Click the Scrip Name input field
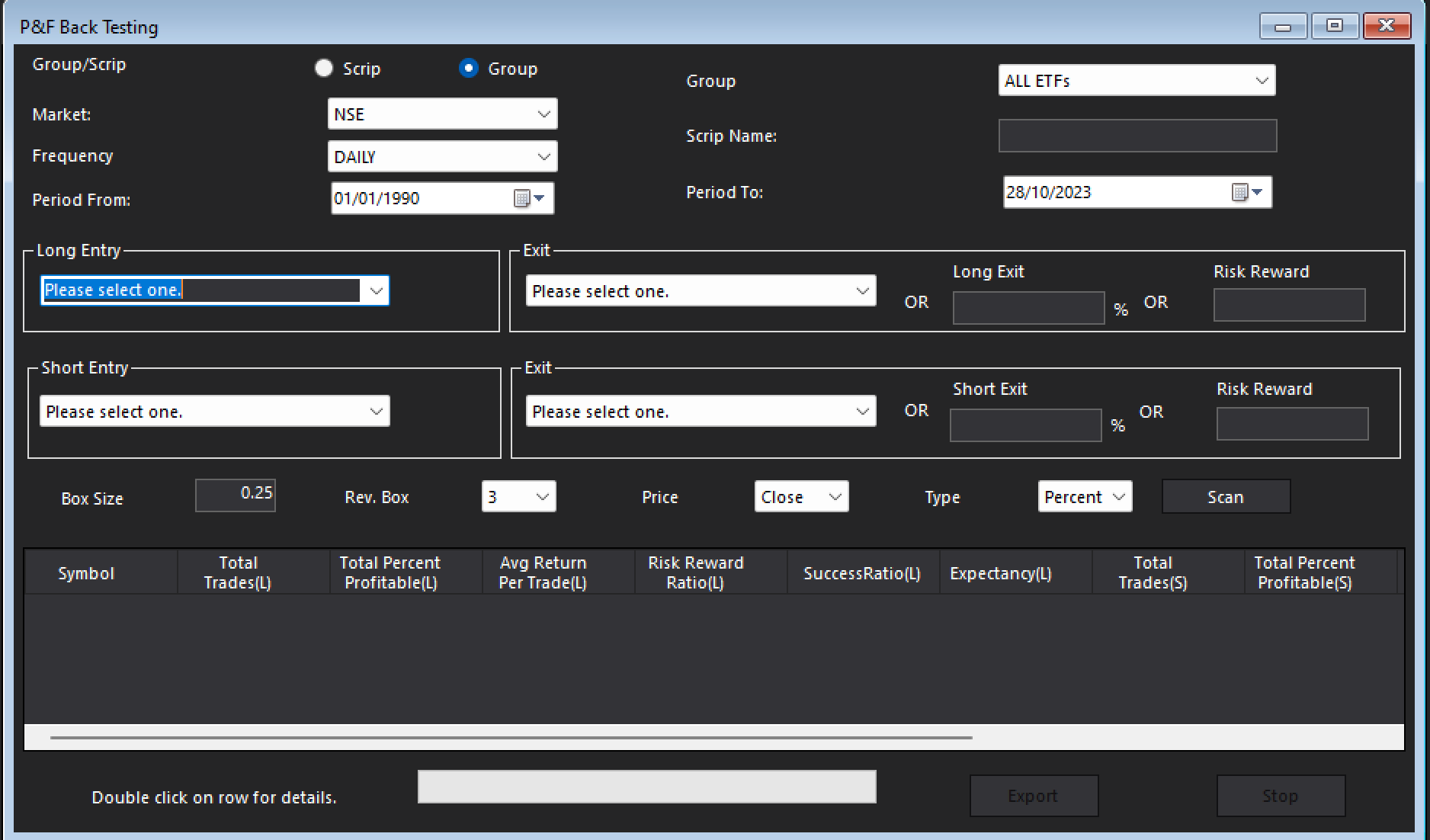 pos(1137,136)
